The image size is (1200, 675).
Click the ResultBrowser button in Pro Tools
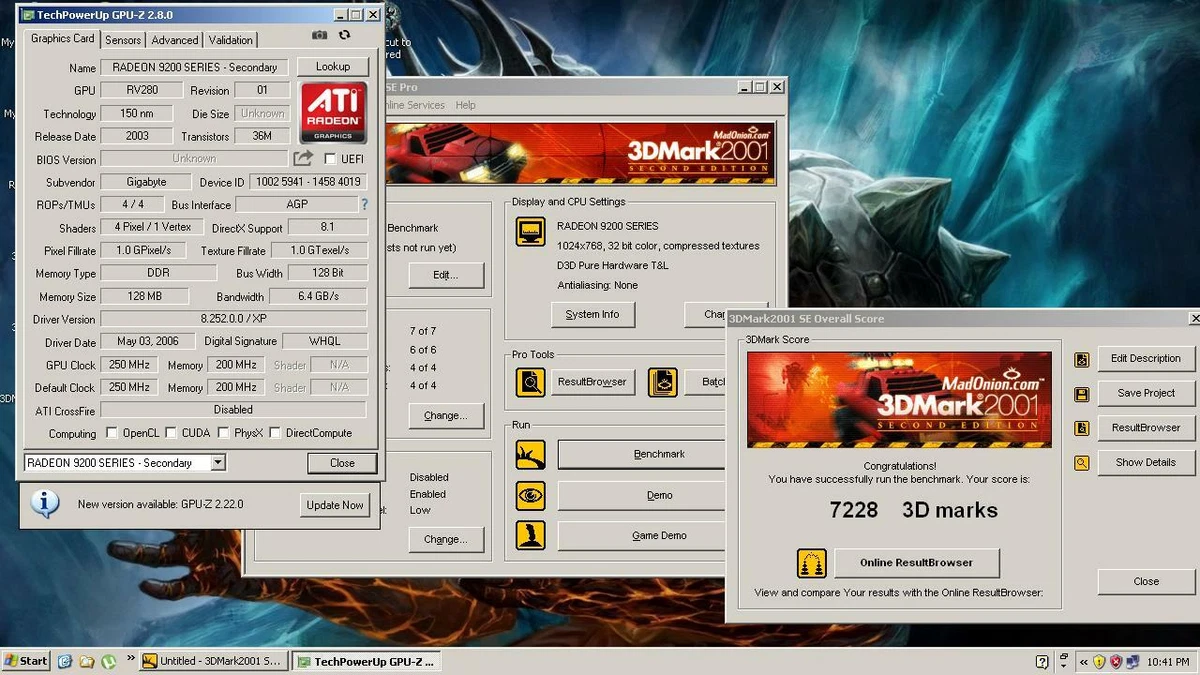click(x=592, y=382)
